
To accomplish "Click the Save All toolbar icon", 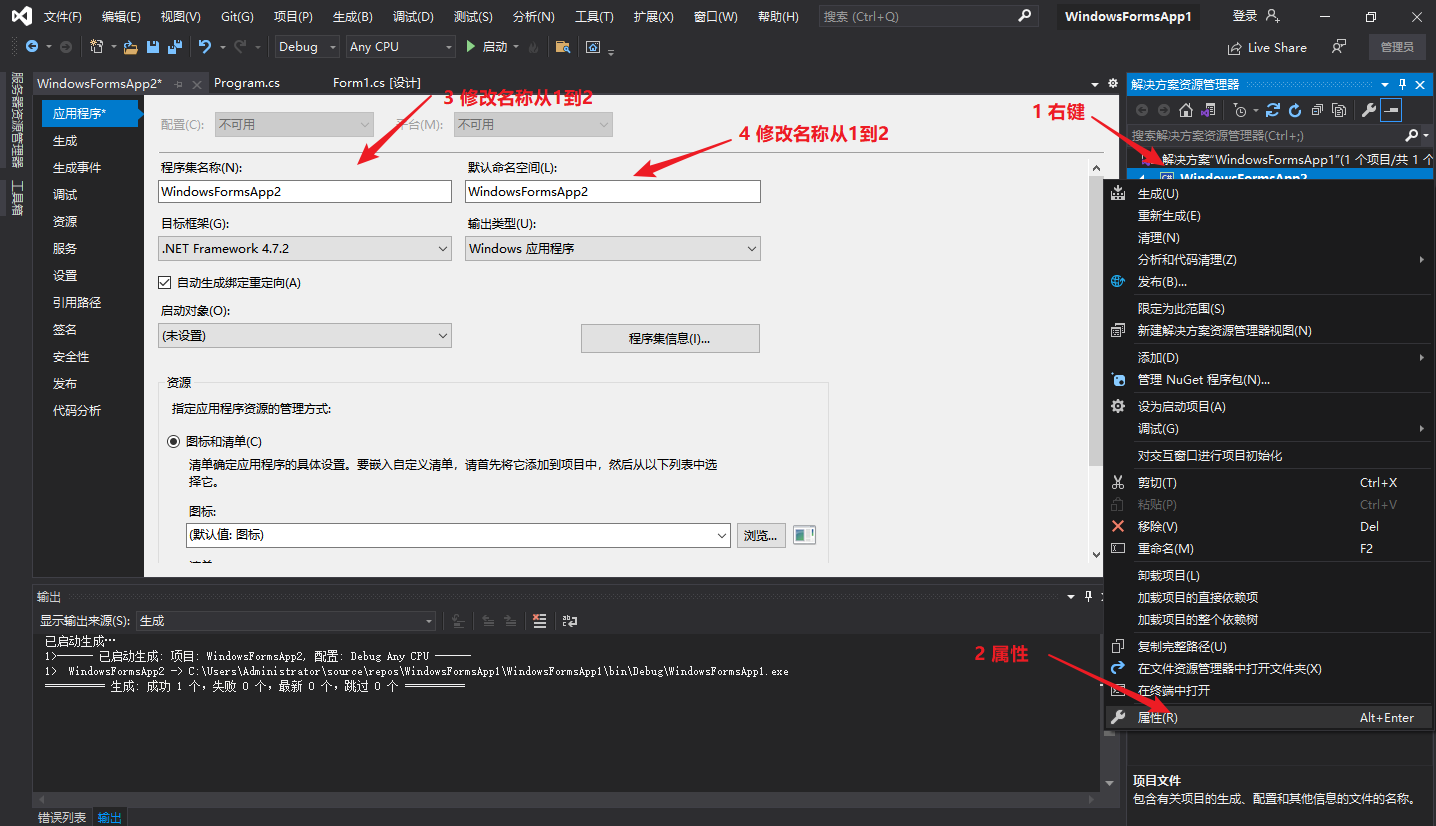I will (x=175, y=47).
